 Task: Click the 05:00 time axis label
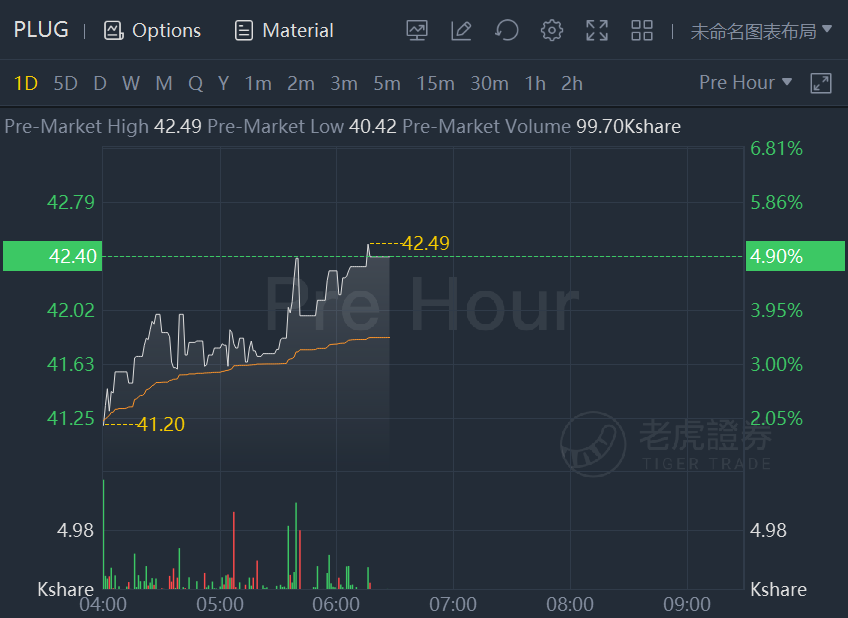point(220,604)
